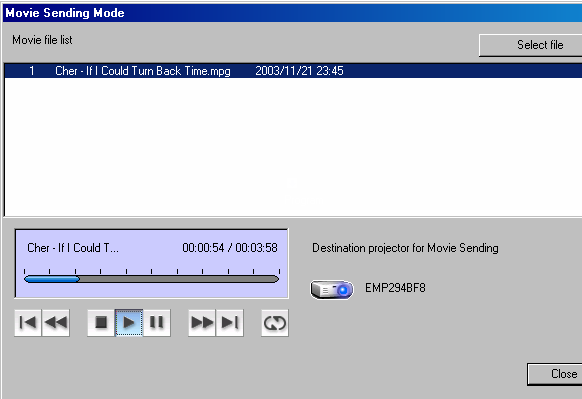
Task: Open the Select file button
Action: 531,45
